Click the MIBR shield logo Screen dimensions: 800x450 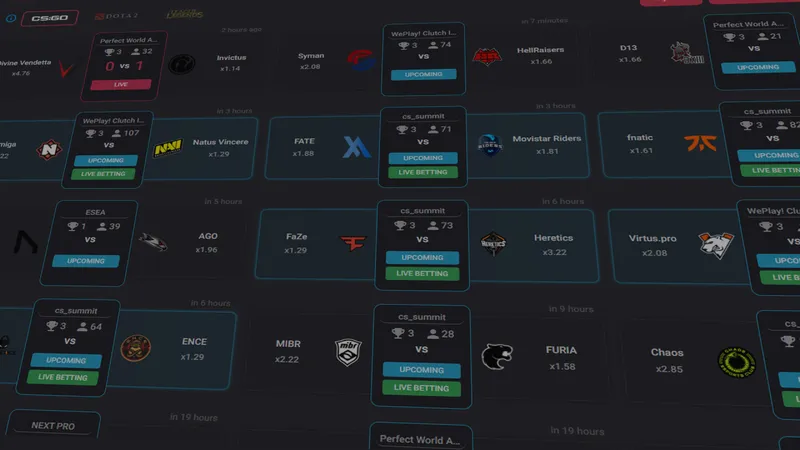(348, 352)
